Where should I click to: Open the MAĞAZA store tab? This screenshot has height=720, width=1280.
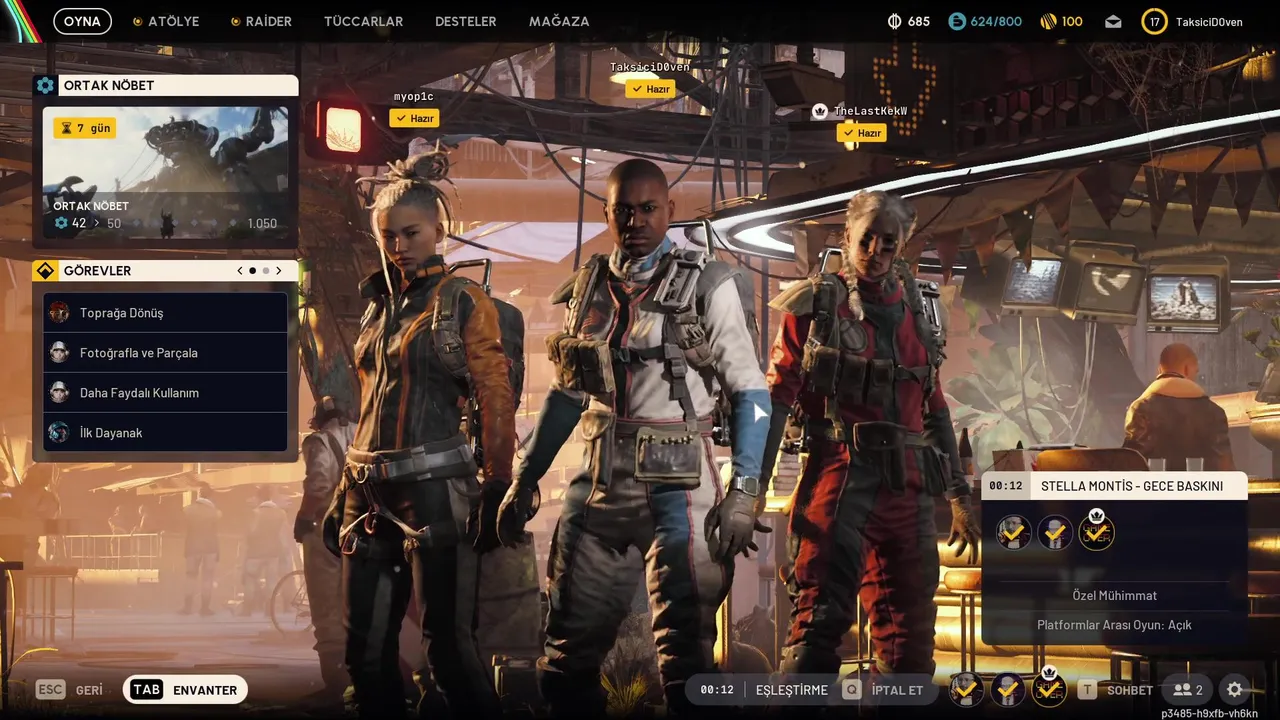tap(558, 21)
